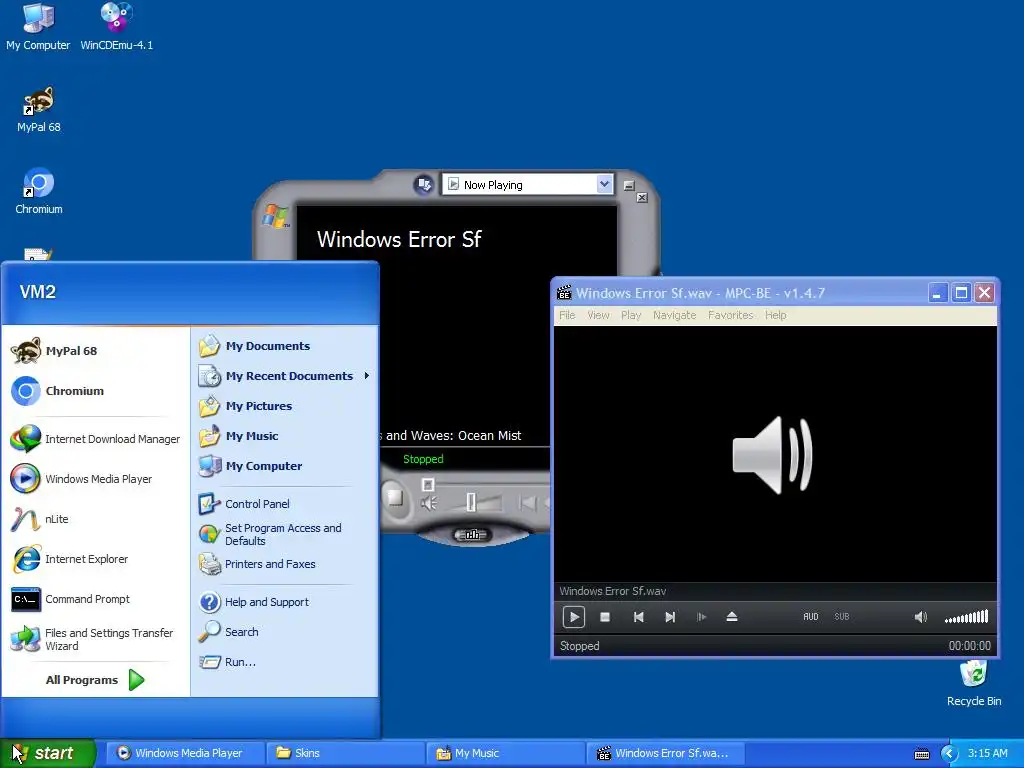The image size is (1024, 768).
Task: Switch to Windows Error Sf.wav taskbar button
Action: (x=666, y=753)
